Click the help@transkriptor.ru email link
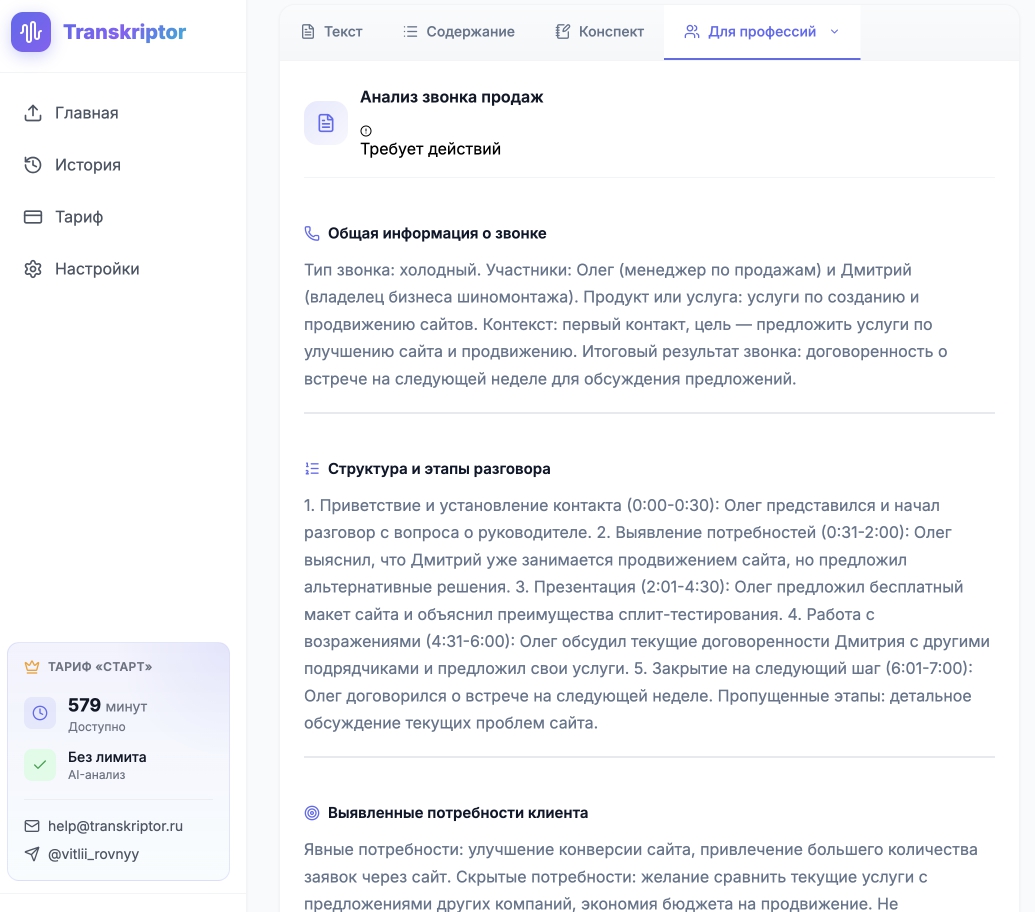 pos(116,826)
